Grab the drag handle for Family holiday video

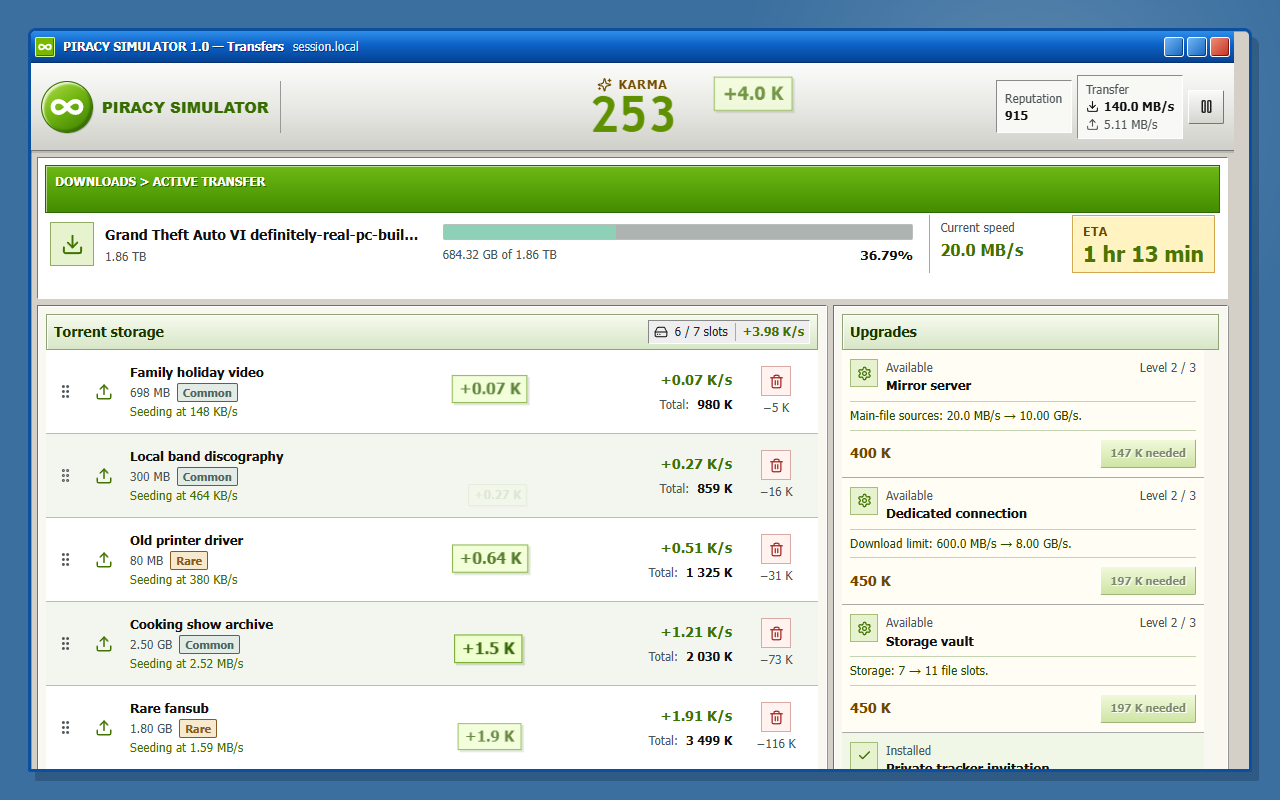pos(66,392)
